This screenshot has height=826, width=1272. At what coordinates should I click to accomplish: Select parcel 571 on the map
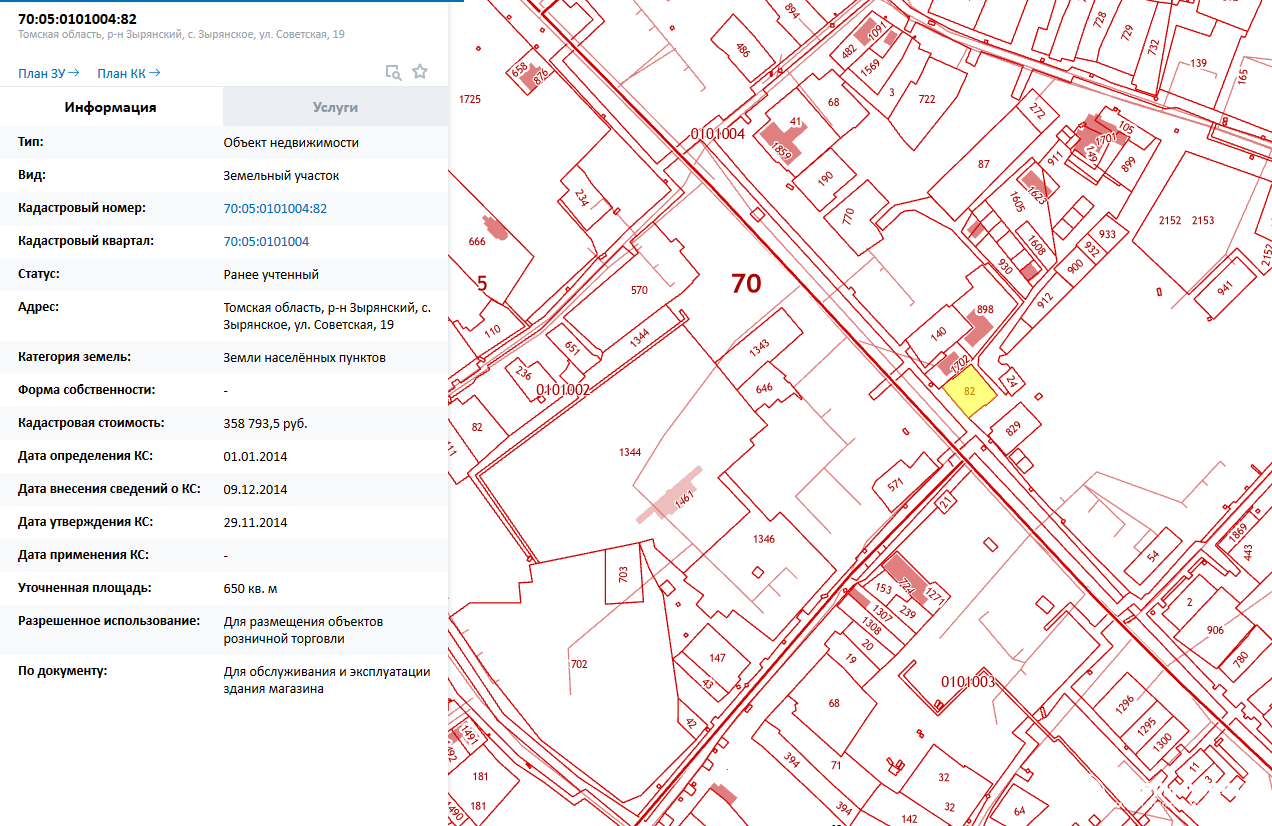coord(896,483)
